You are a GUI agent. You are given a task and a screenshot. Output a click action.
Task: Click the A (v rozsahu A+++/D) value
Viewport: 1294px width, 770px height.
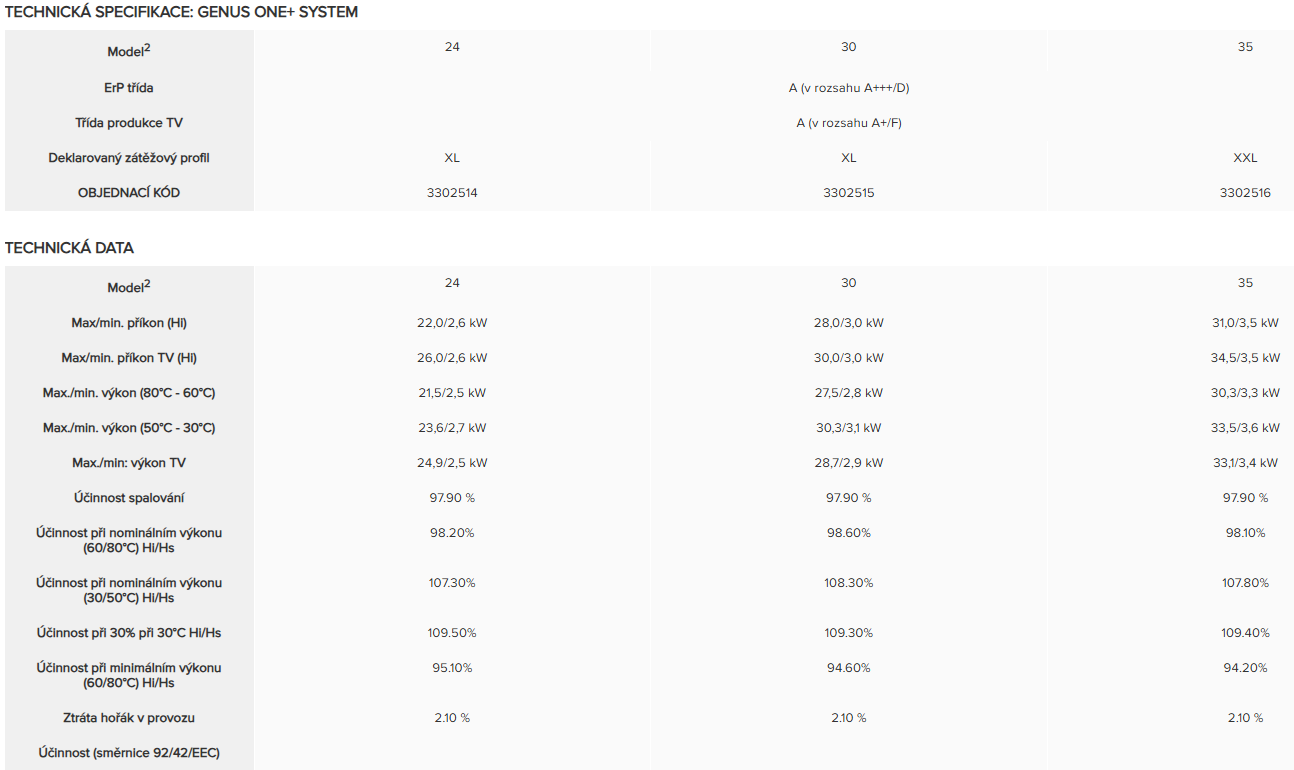(848, 88)
